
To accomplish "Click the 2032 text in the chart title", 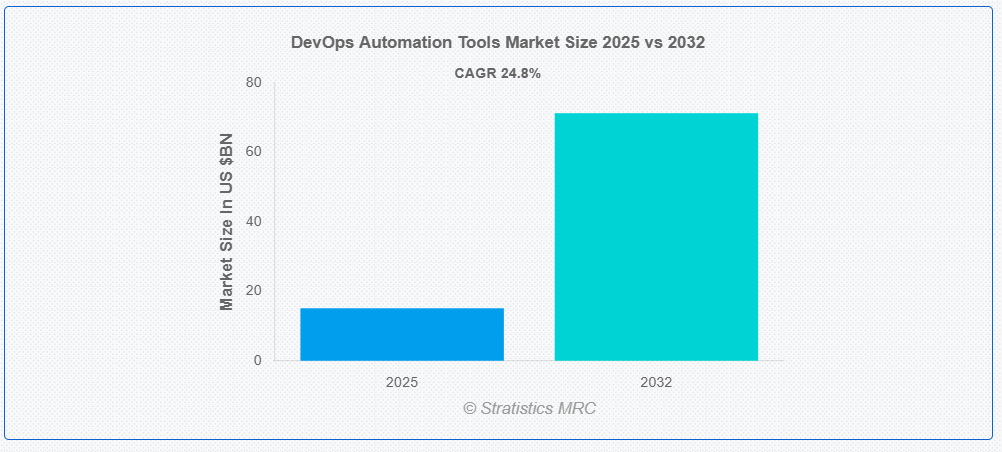I will [686, 43].
